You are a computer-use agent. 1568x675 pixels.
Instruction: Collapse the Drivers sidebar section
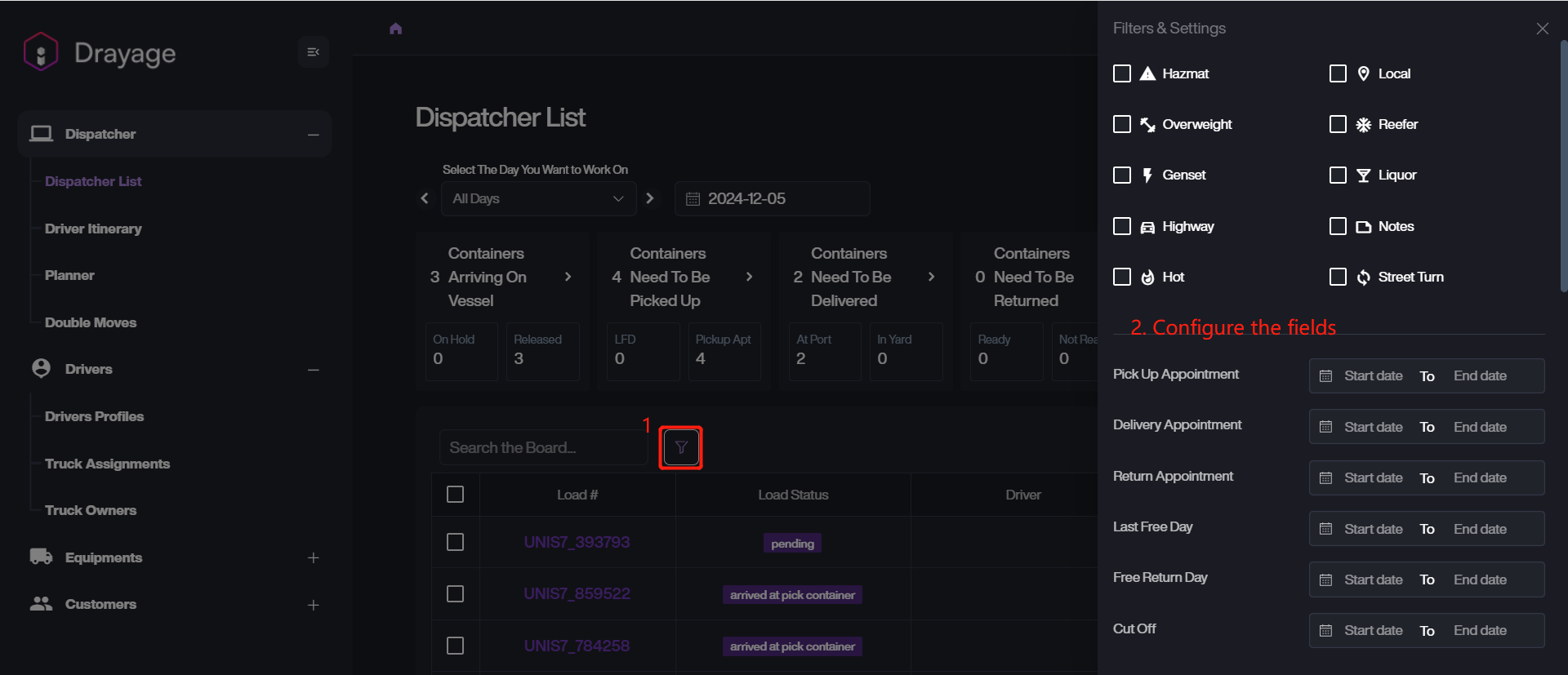313,370
